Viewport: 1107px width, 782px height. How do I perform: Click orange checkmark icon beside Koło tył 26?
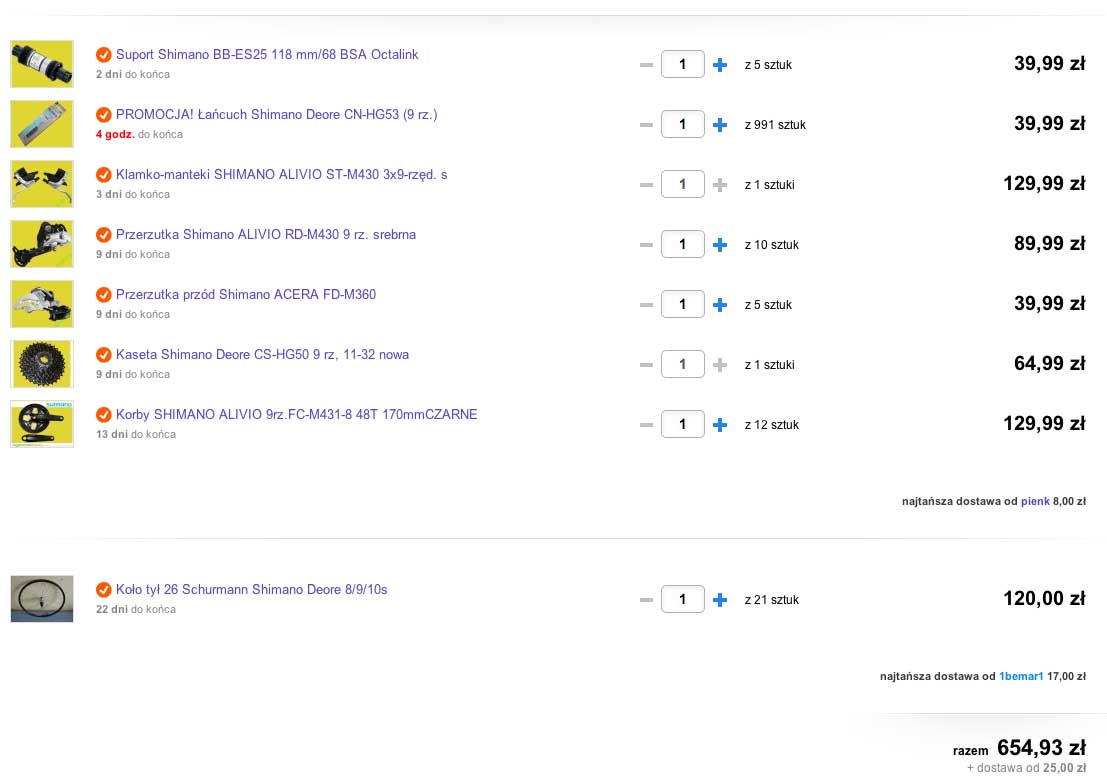pos(104,589)
